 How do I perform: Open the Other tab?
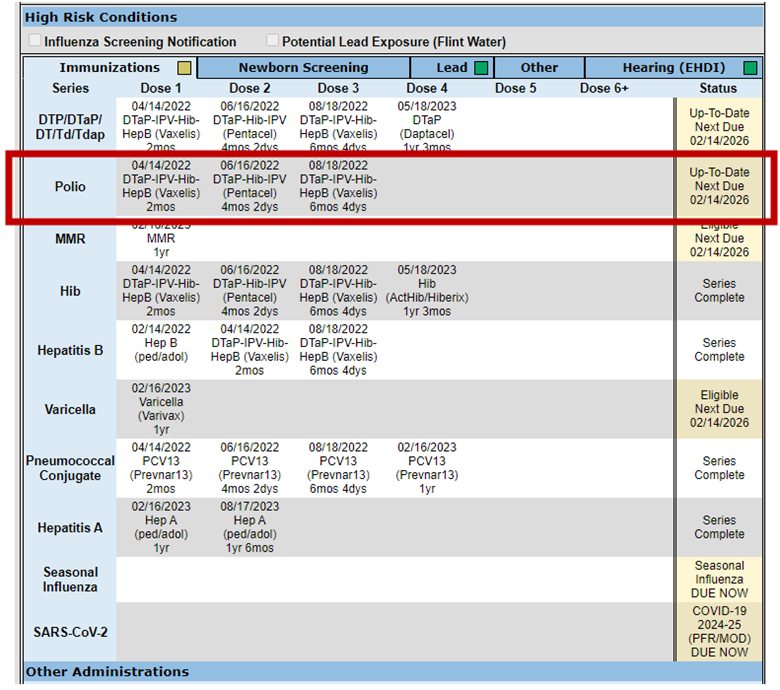539,68
